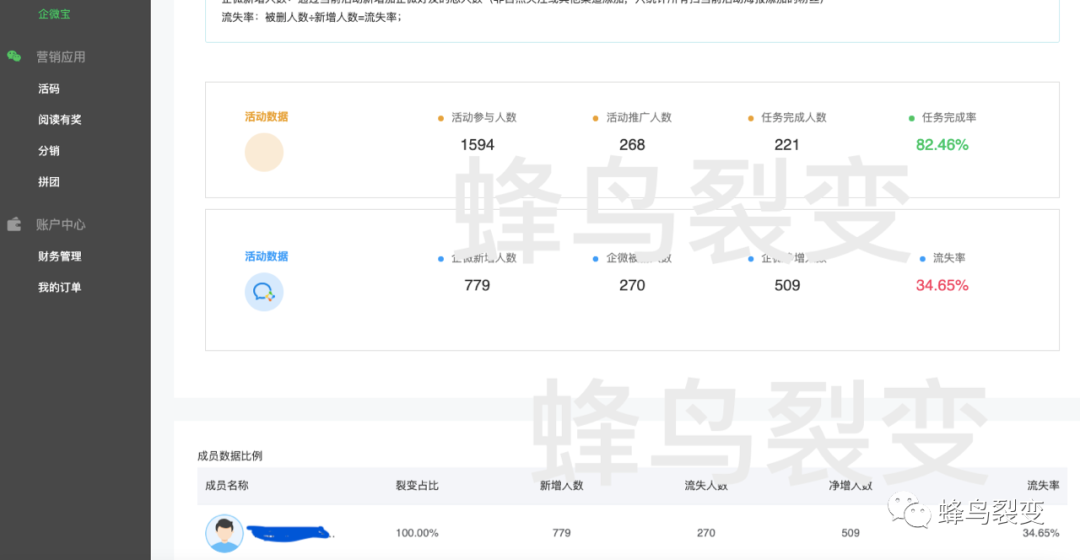
Task: Click the 营销应用 WeChat icon
Action: coord(14,56)
